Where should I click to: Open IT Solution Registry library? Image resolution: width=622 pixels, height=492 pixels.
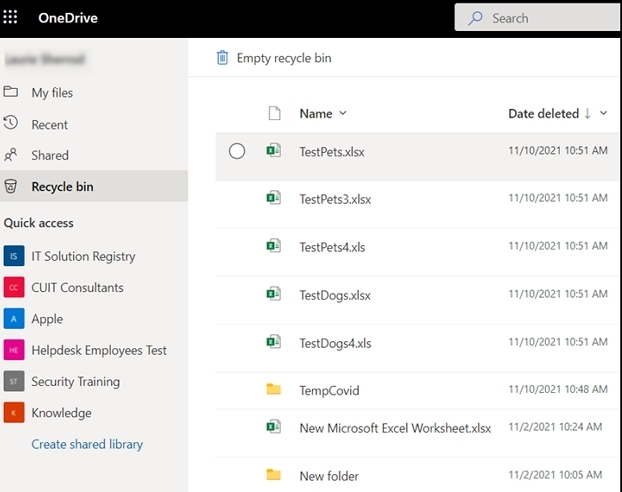[83, 256]
